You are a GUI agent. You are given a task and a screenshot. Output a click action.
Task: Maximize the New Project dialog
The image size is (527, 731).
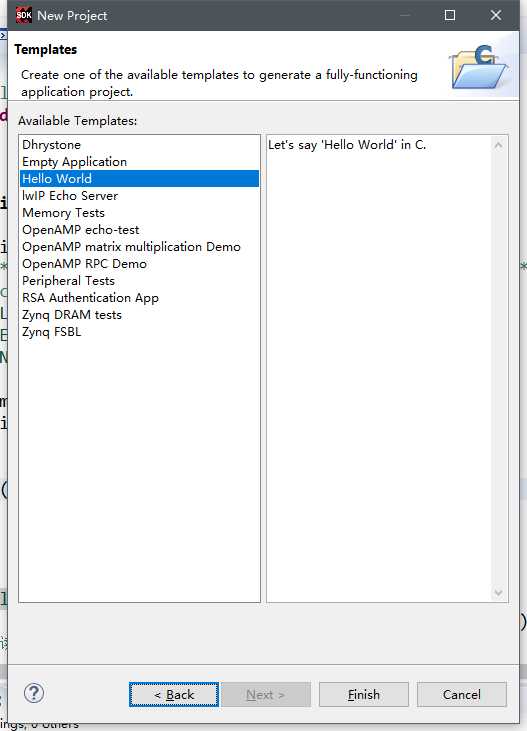pos(450,15)
